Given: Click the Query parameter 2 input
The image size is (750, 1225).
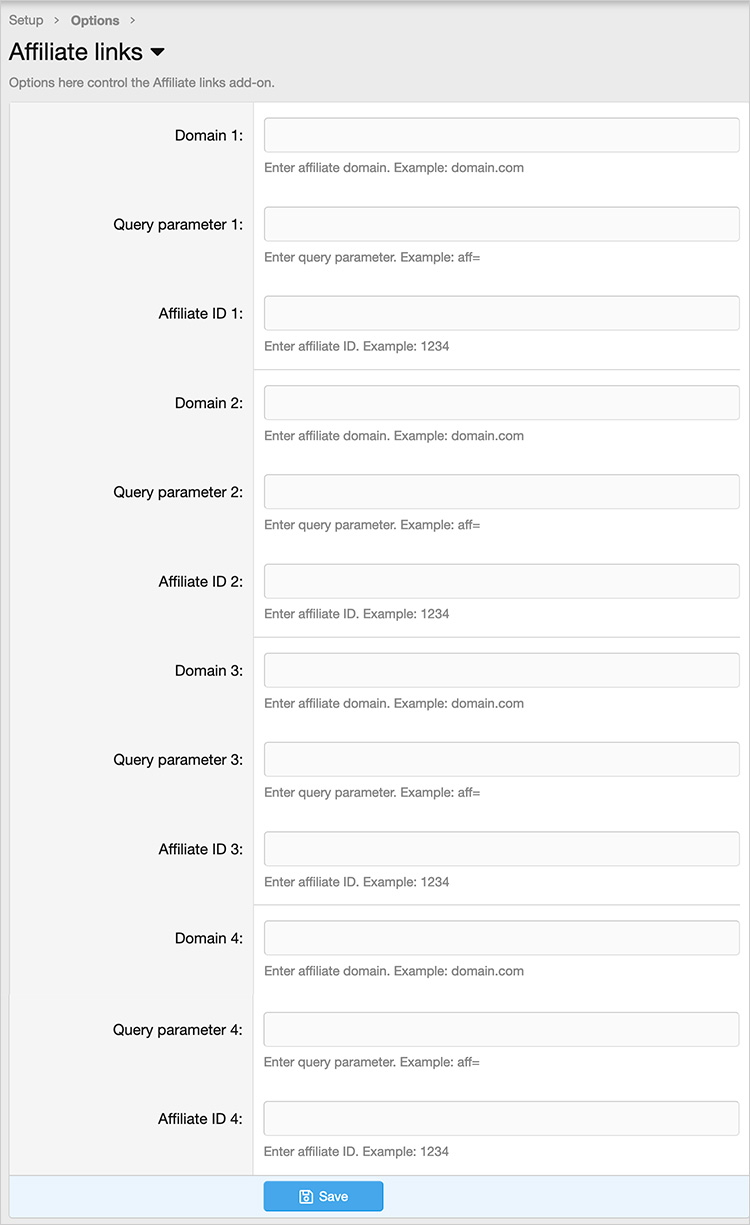Looking at the screenshot, I should 501,492.
